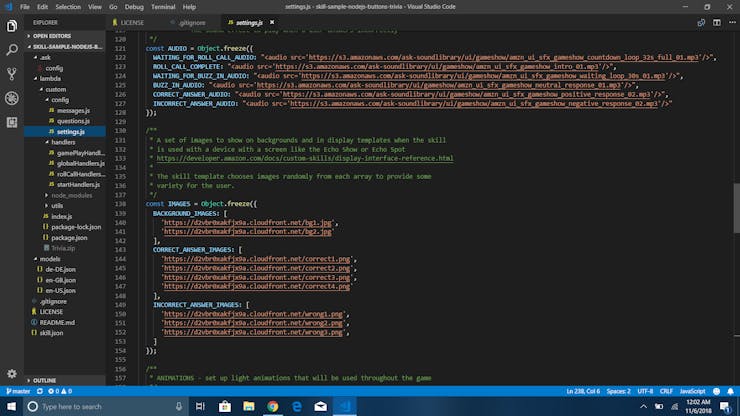
Task: Follow the developer.amazon.com display-interface link
Action: click(x=305, y=158)
